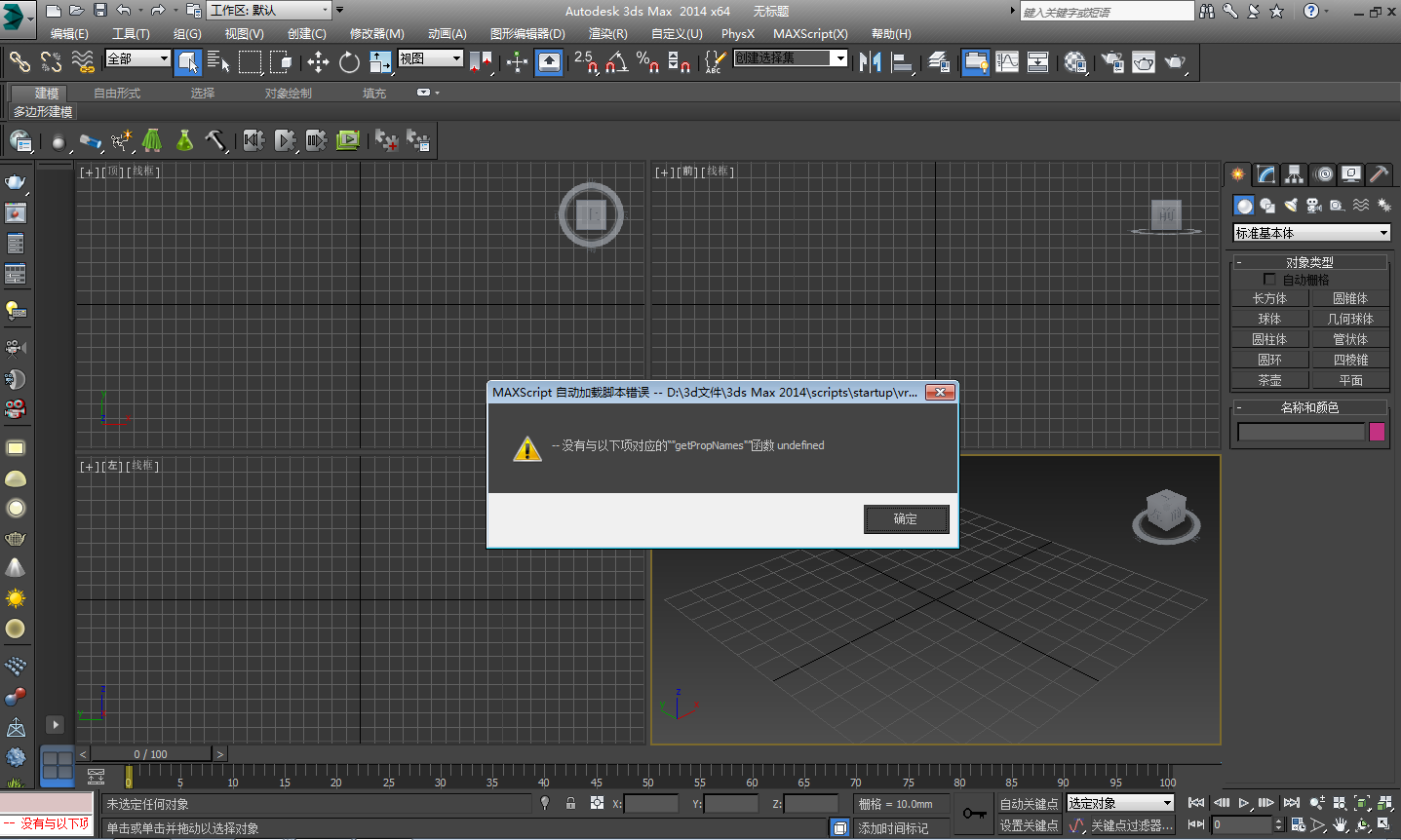Switch to the Hierarchy command panel tab
The height and width of the screenshot is (840, 1401).
click(1294, 174)
